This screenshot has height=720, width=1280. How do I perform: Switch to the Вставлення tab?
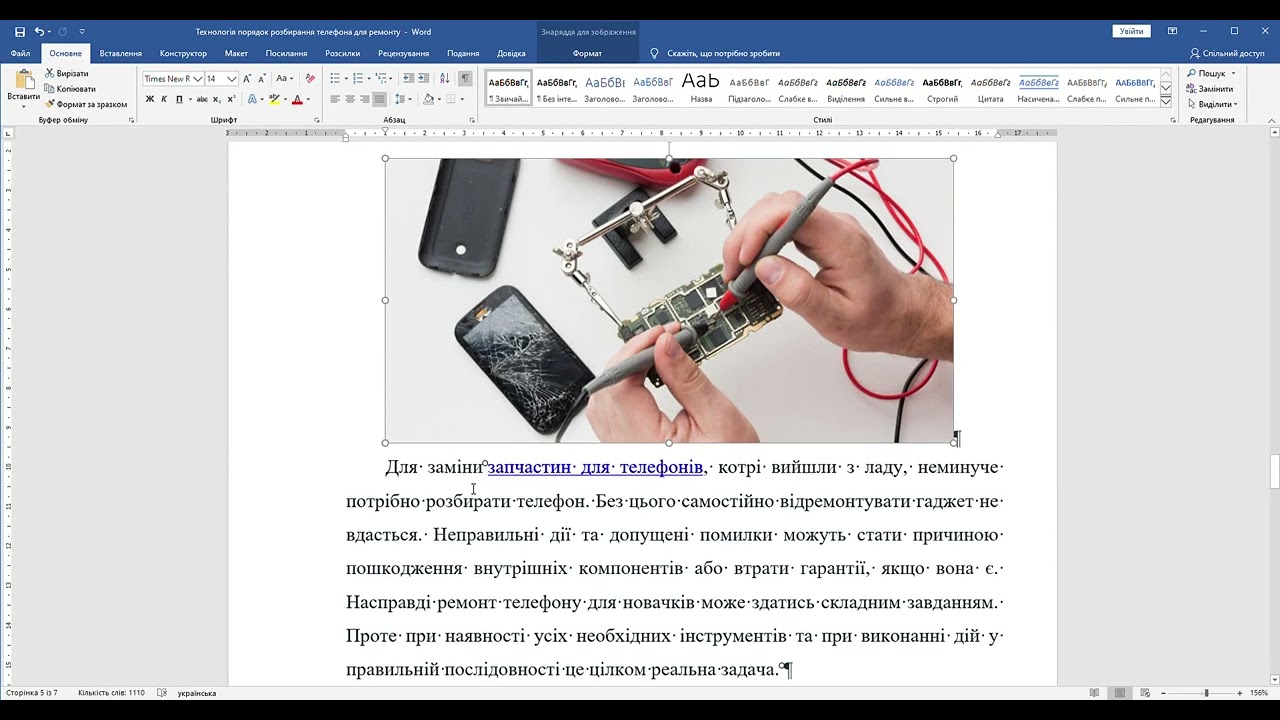point(121,53)
